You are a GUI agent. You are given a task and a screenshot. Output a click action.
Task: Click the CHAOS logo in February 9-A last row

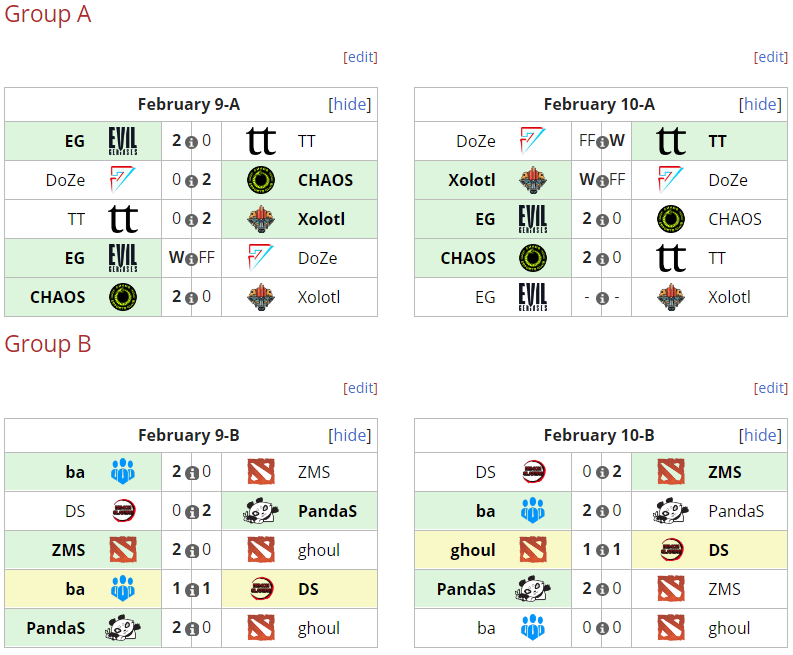pos(123,297)
